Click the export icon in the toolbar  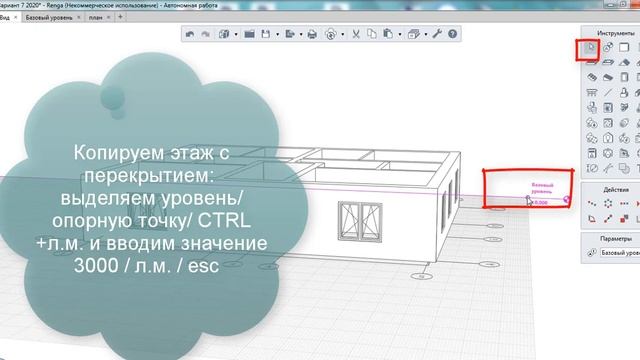pos(290,34)
